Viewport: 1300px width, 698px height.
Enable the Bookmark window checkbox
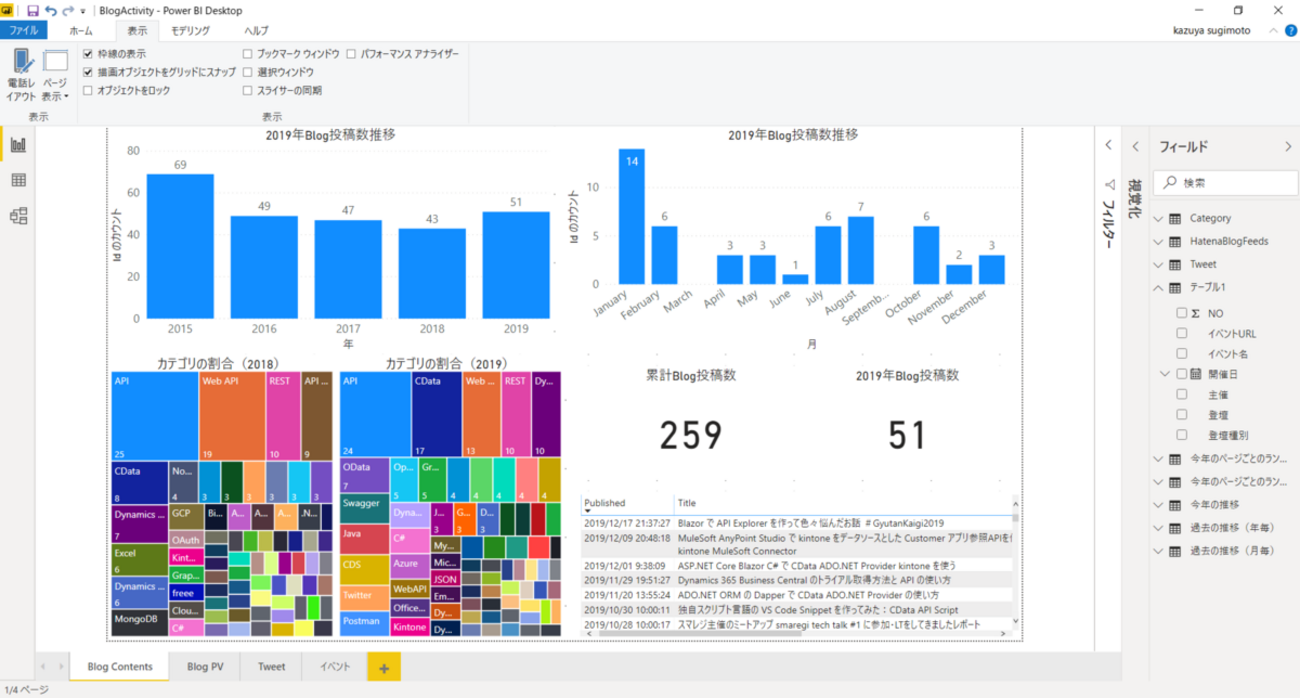point(248,54)
